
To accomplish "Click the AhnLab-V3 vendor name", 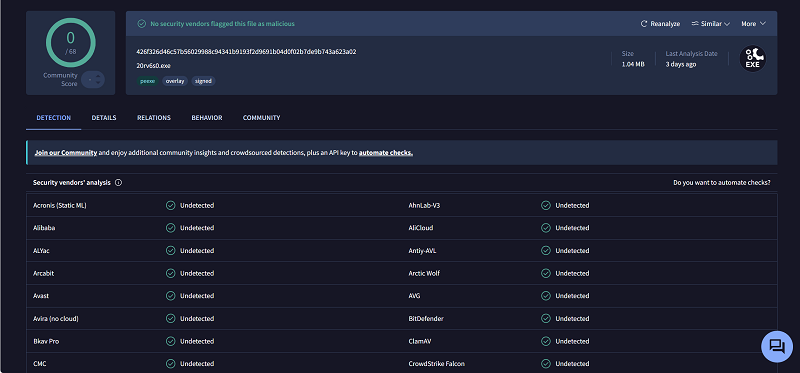I will [424, 205].
